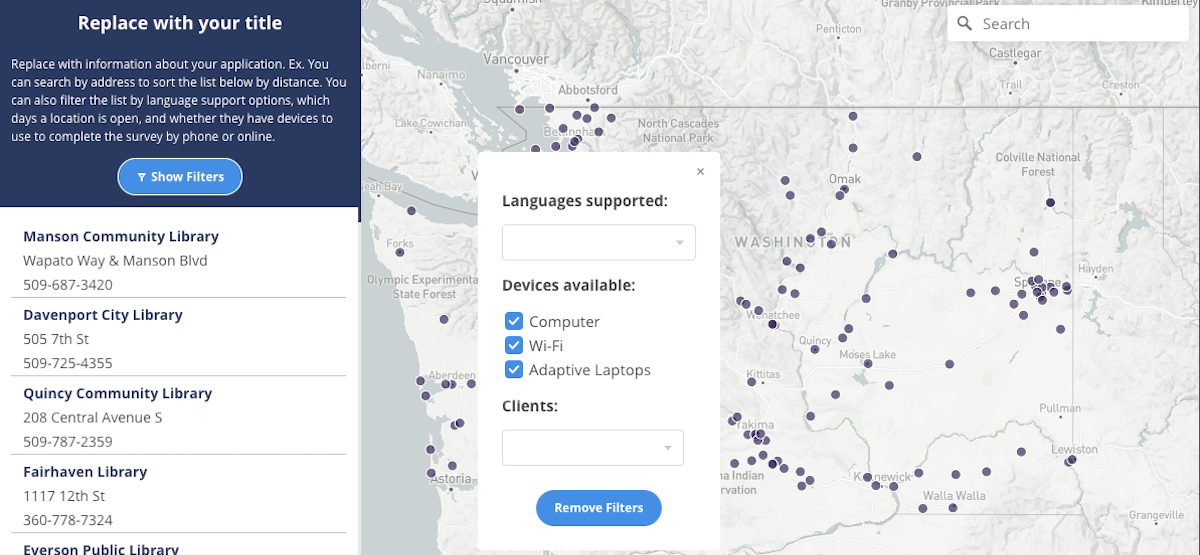Click the funnel icon on Show Filters
The image size is (1200, 555).
click(x=142, y=177)
